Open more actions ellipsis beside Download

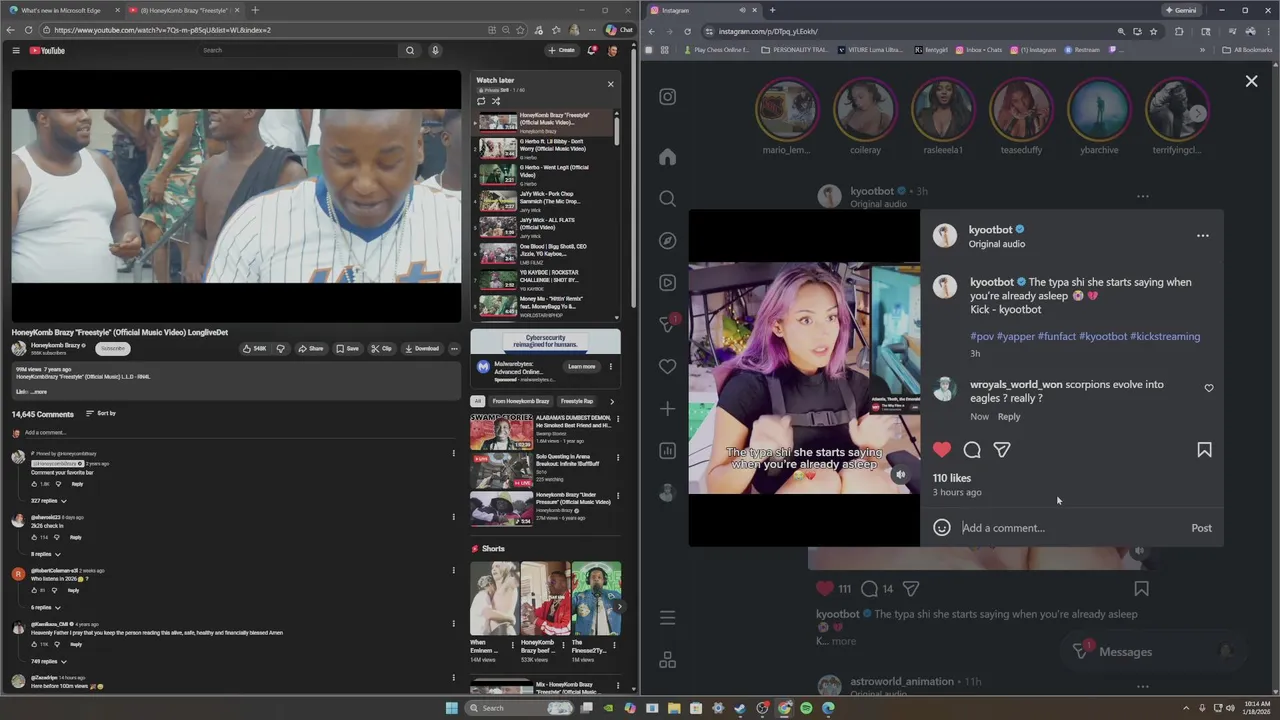pyautogui.click(x=454, y=348)
